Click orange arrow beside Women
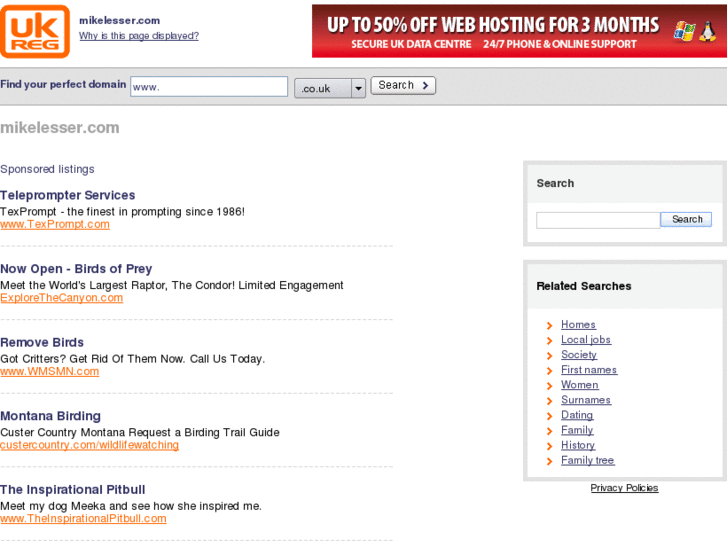The width and height of the screenshot is (727, 545). pyautogui.click(x=549, y=386)
